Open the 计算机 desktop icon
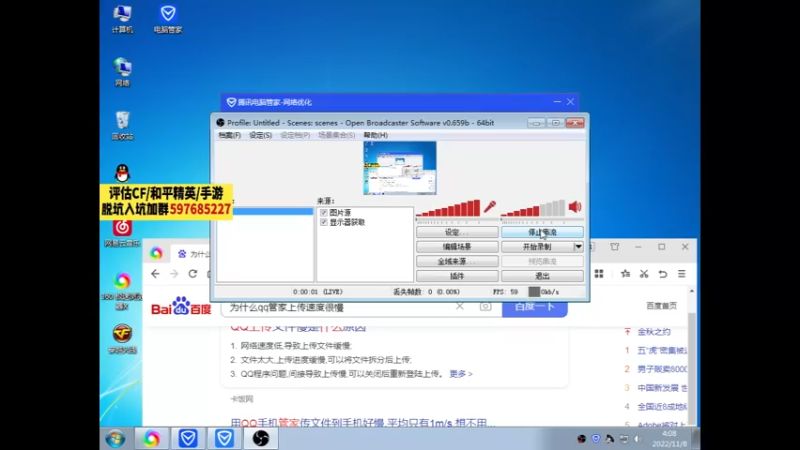 coord(122,19)
